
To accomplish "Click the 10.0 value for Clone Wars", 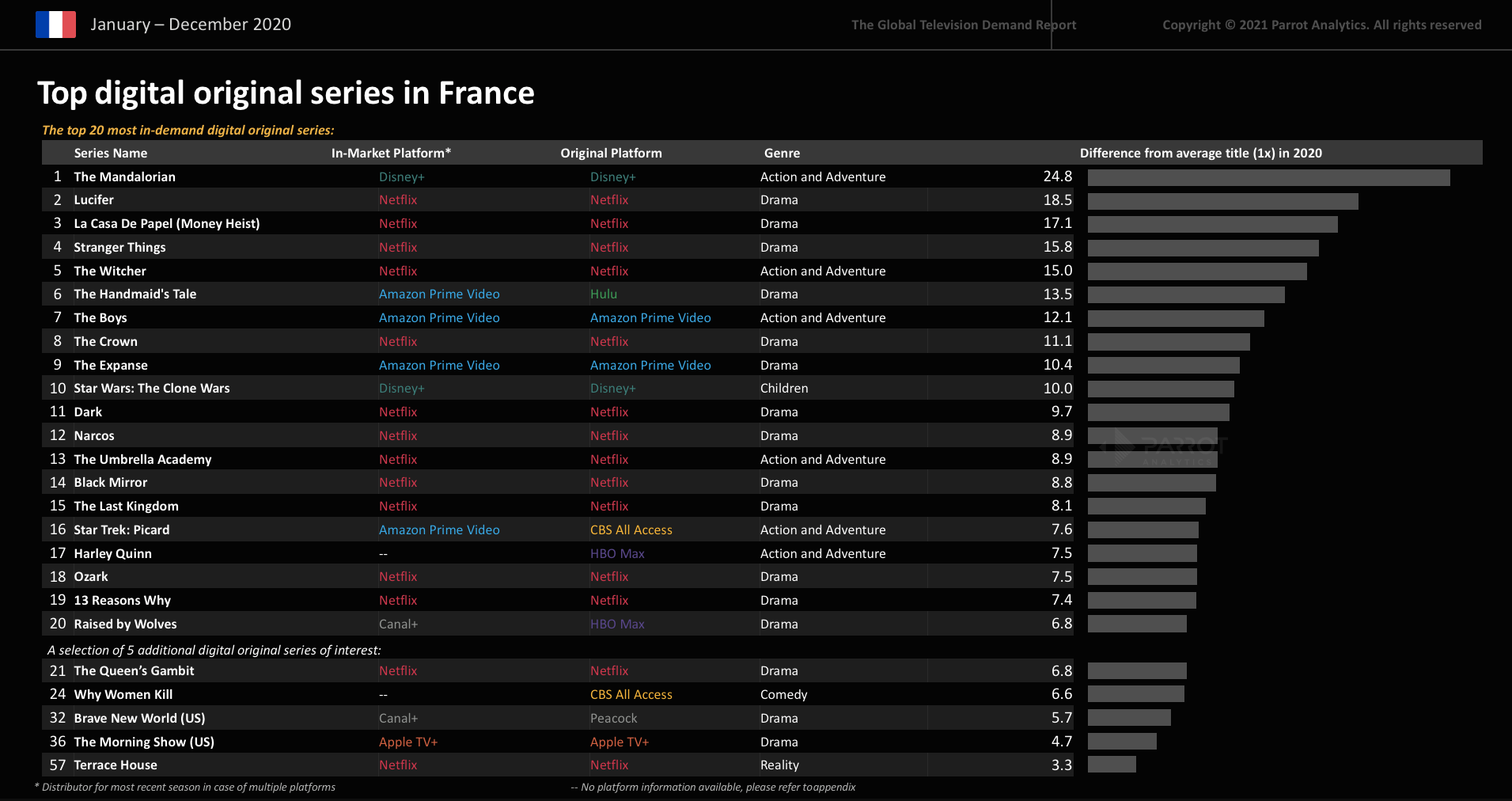I will click(1058, 389).
